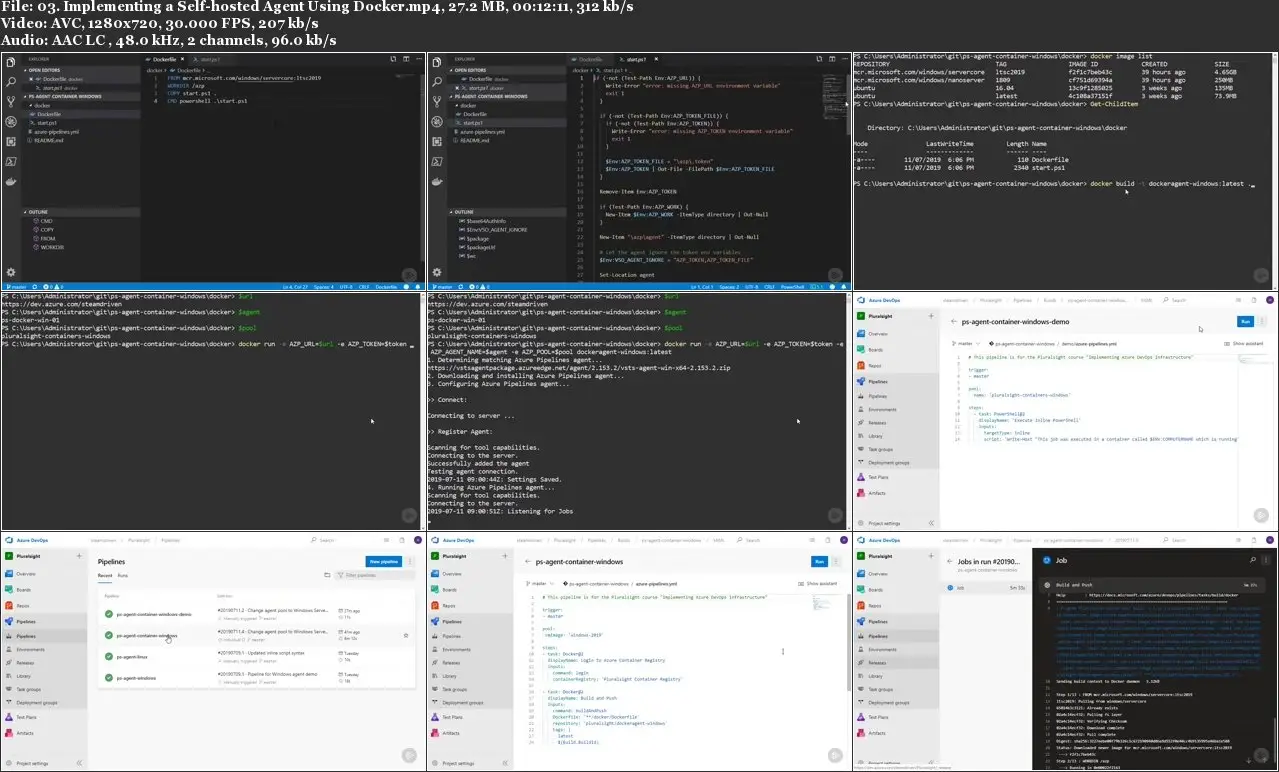Image resolution: width=1279 pixels, height=772 pixels.
Task: Open Test Plans icon in Pipelines list frame
Action: [9, 717]
